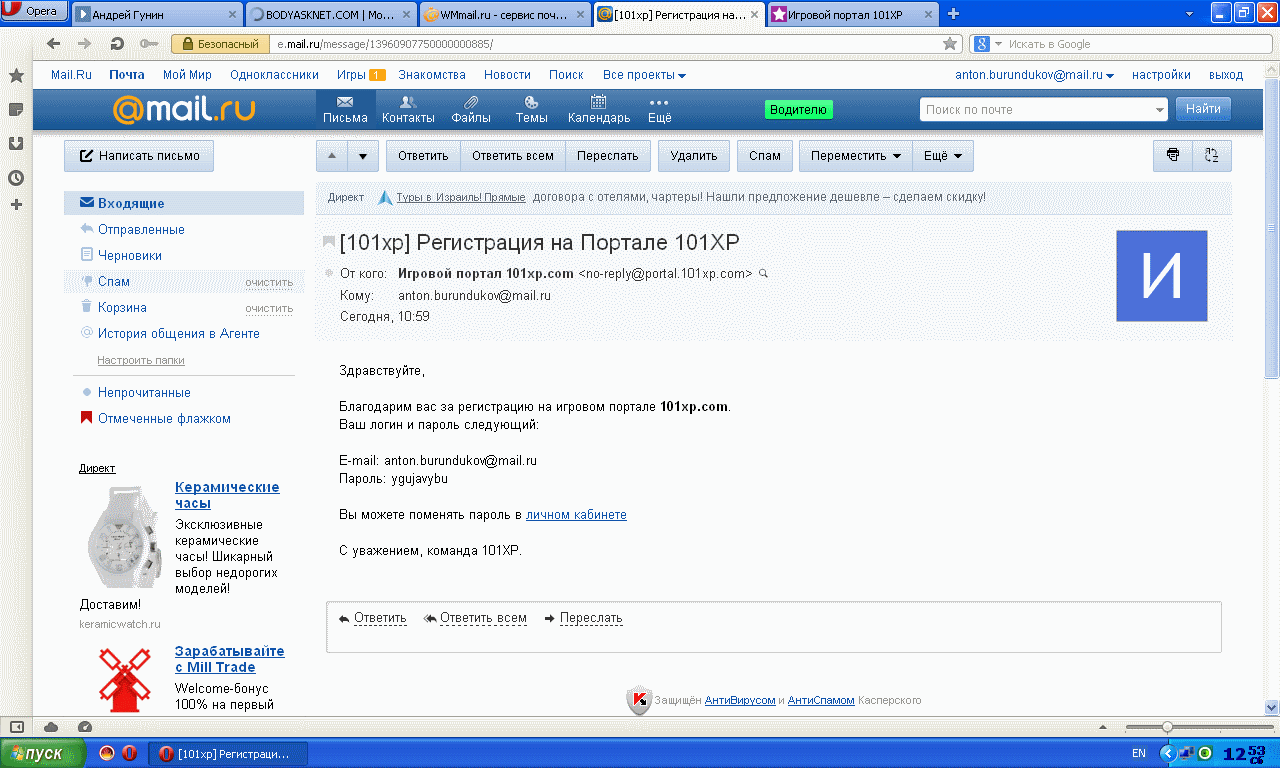Click the password wand key icon
Image resolution: width=1280 pixels, height=768 pixels.
[148, 44]
